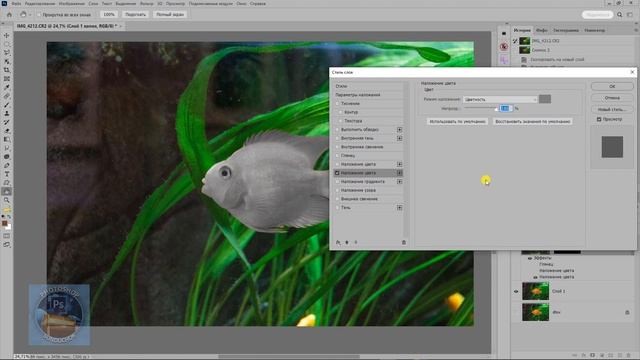The height and width of the screenshot is (360, 640).
Task: Uncheck the highlighted Наложение цвета checkbox
Action: point(338,173)
